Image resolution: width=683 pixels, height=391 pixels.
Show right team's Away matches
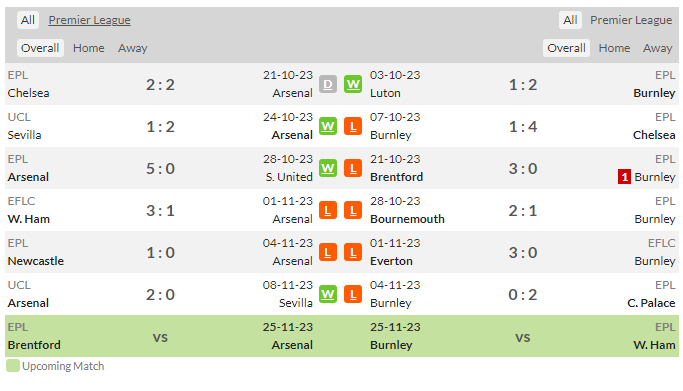click(x=658, y=48)
